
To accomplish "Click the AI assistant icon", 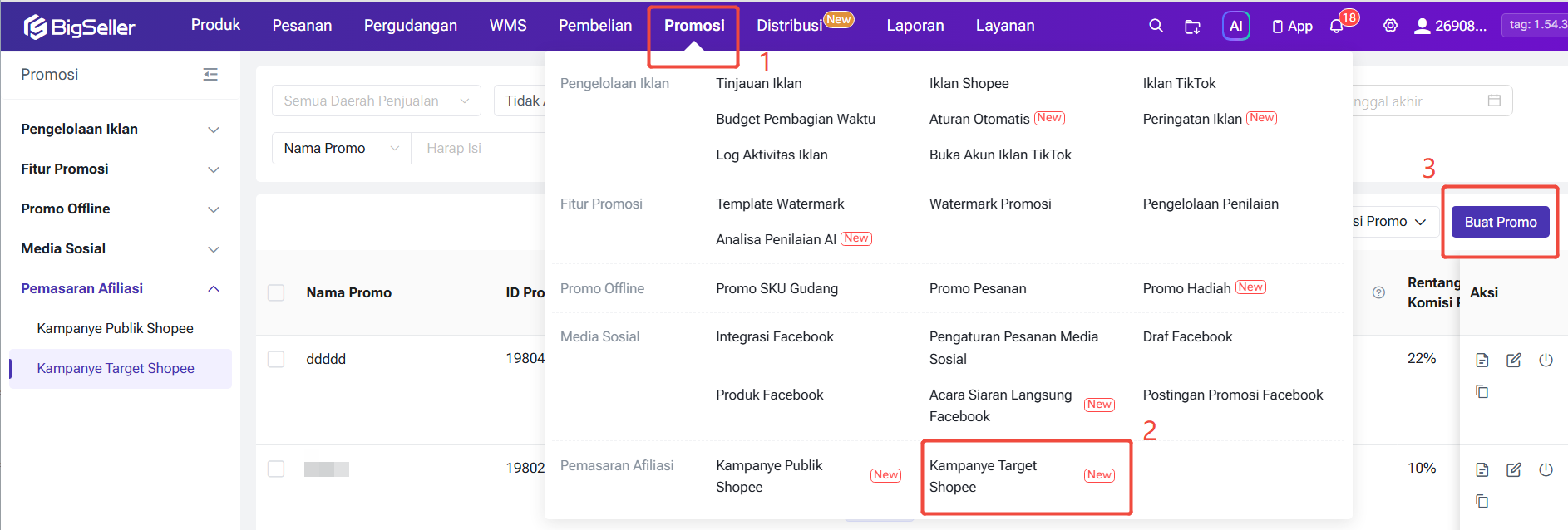I will pyautogui.click(x=1235, y=26).
